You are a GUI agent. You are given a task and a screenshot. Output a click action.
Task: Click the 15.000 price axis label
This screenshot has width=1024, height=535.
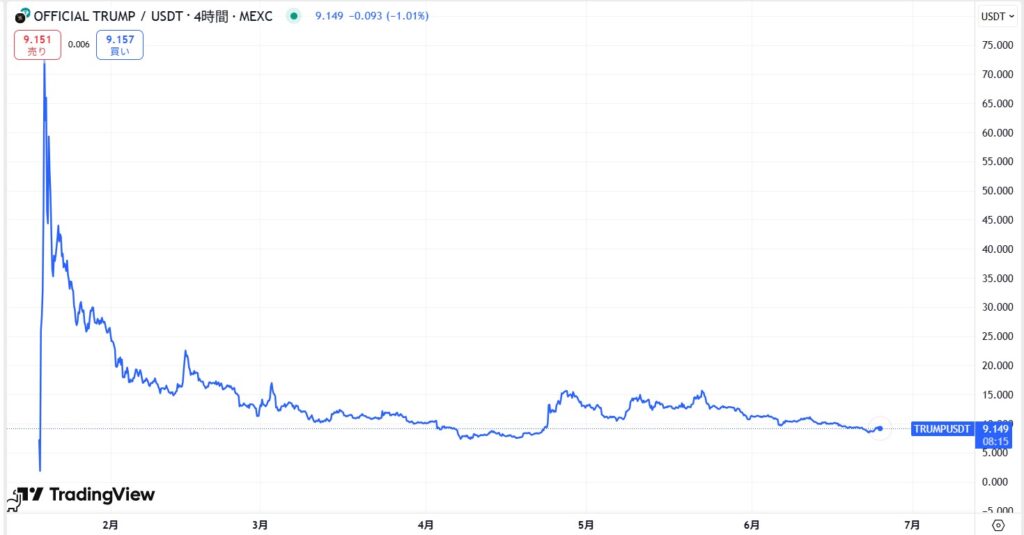997,395
